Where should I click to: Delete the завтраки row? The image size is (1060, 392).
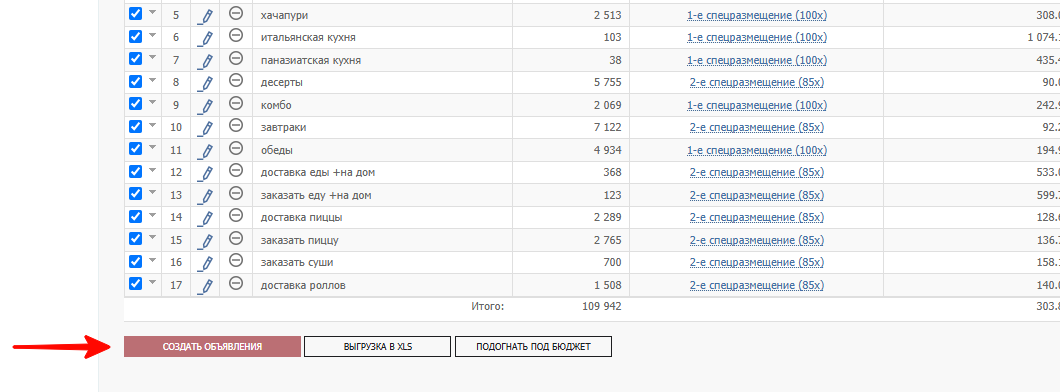[236, 125]
